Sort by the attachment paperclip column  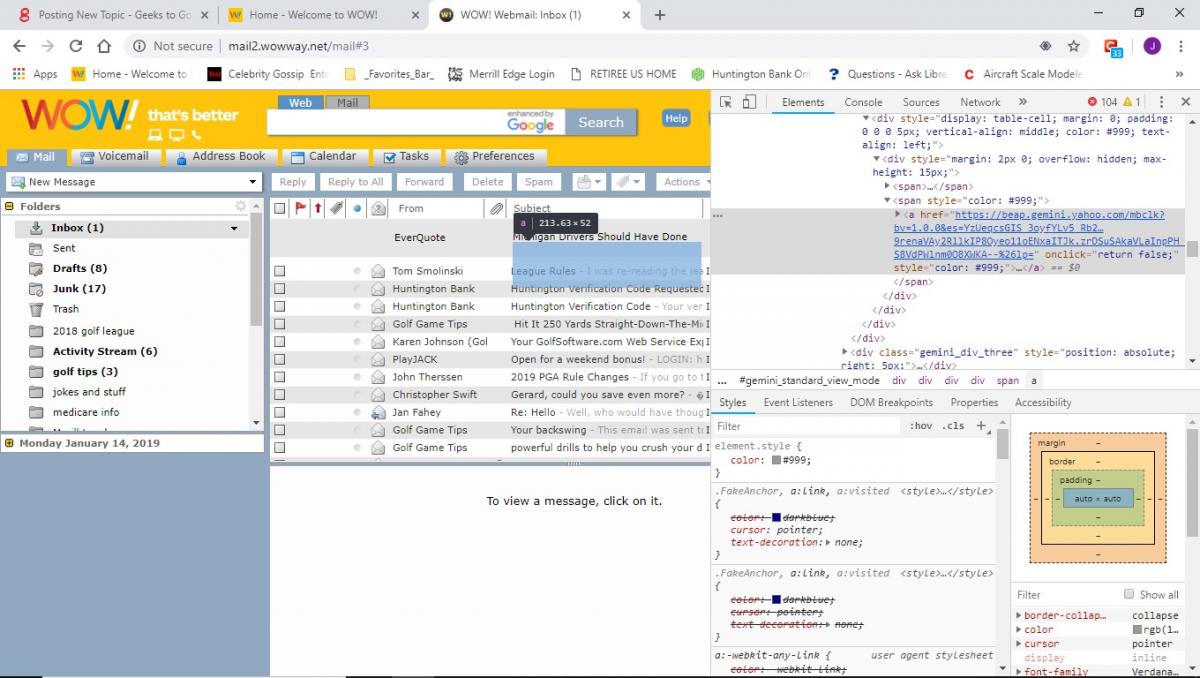pyautogui.click(x=496, y=208)
